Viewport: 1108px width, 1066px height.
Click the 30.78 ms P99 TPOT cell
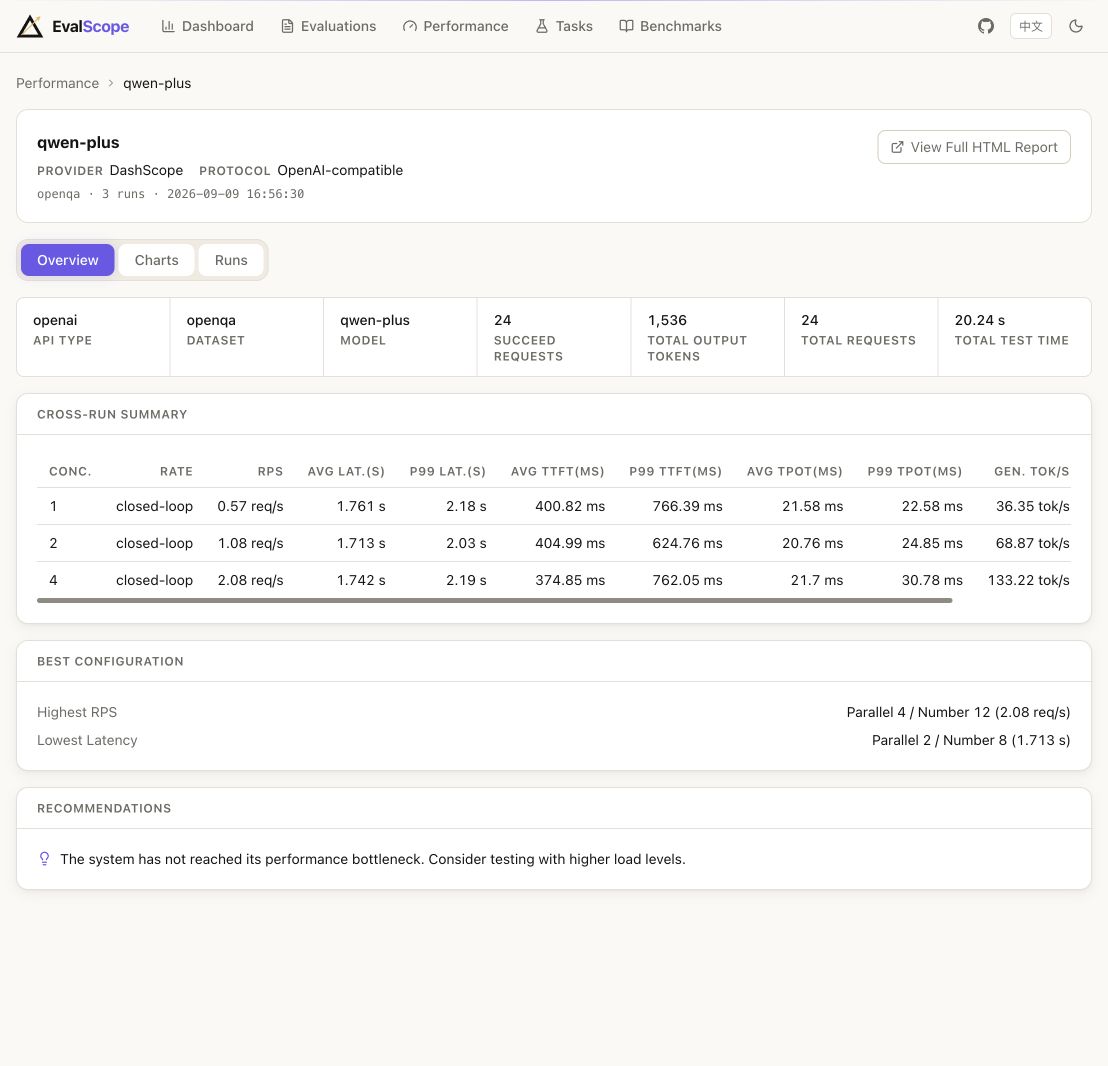point(932,580)
